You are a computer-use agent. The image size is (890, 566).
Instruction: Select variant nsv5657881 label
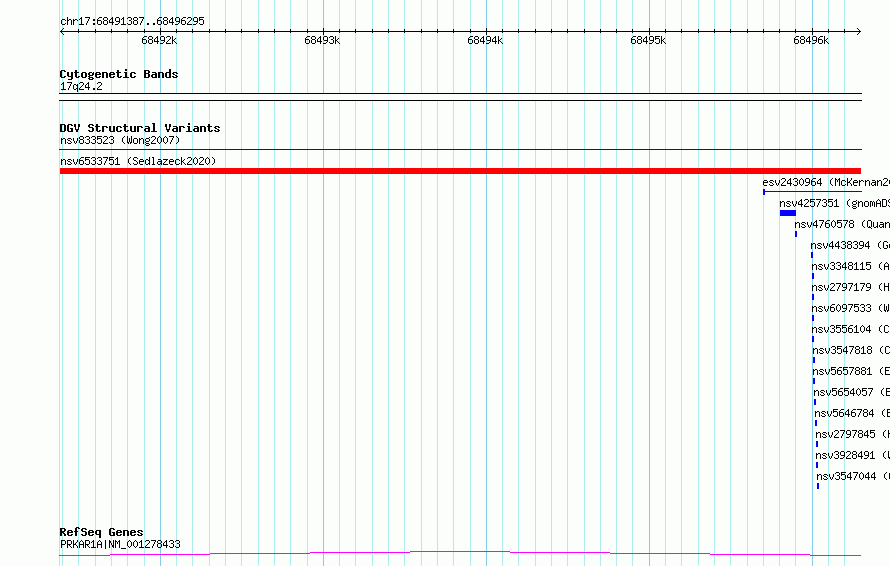click(x=851, y=371)
